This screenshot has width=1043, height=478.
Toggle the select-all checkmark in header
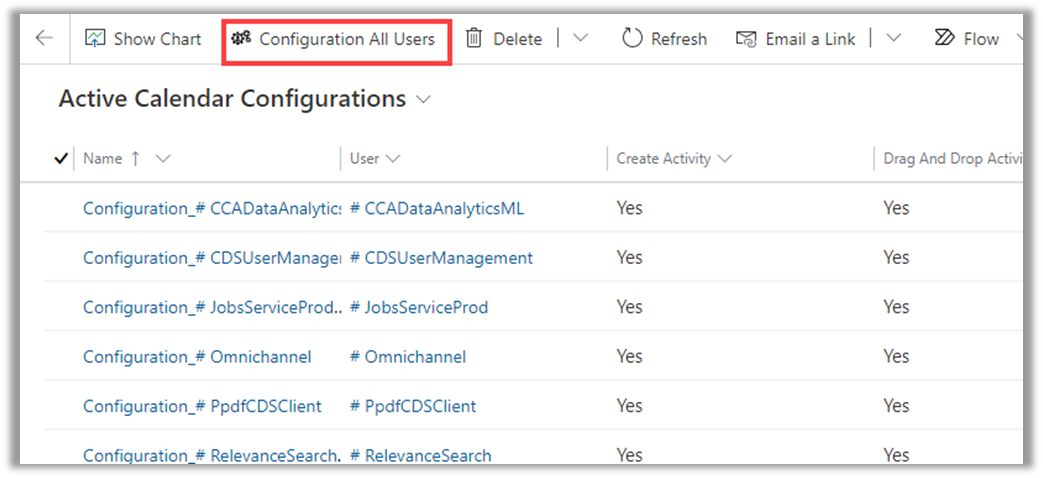[60, 158]
